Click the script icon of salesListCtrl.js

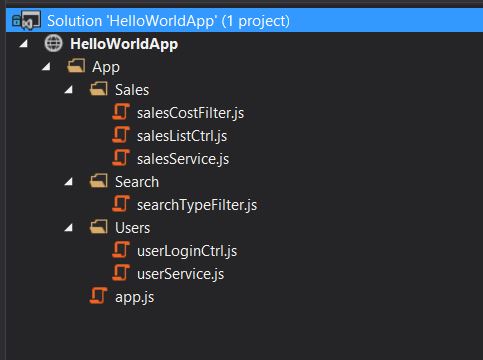coord(121,135)
